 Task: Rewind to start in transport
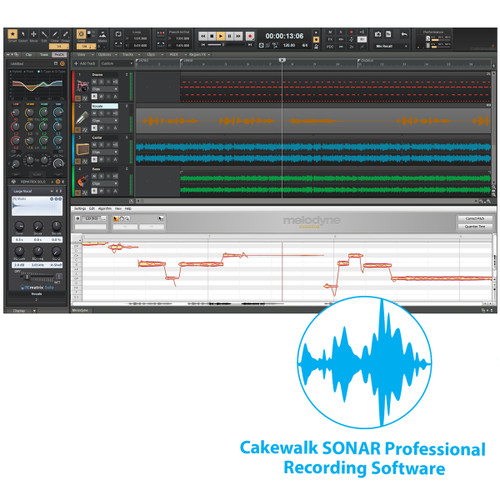203,36
